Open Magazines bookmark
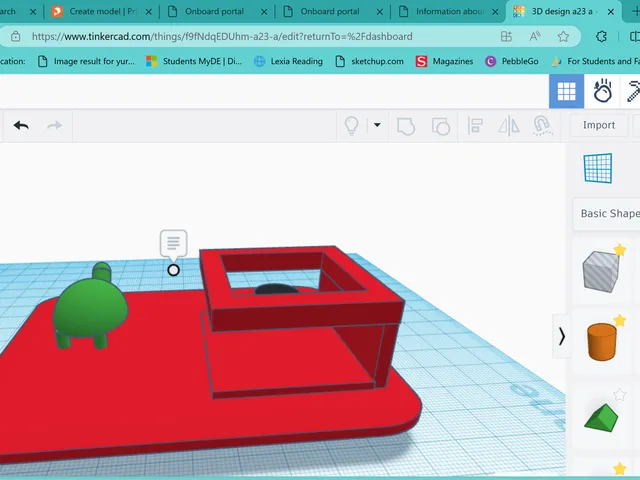 444,61
